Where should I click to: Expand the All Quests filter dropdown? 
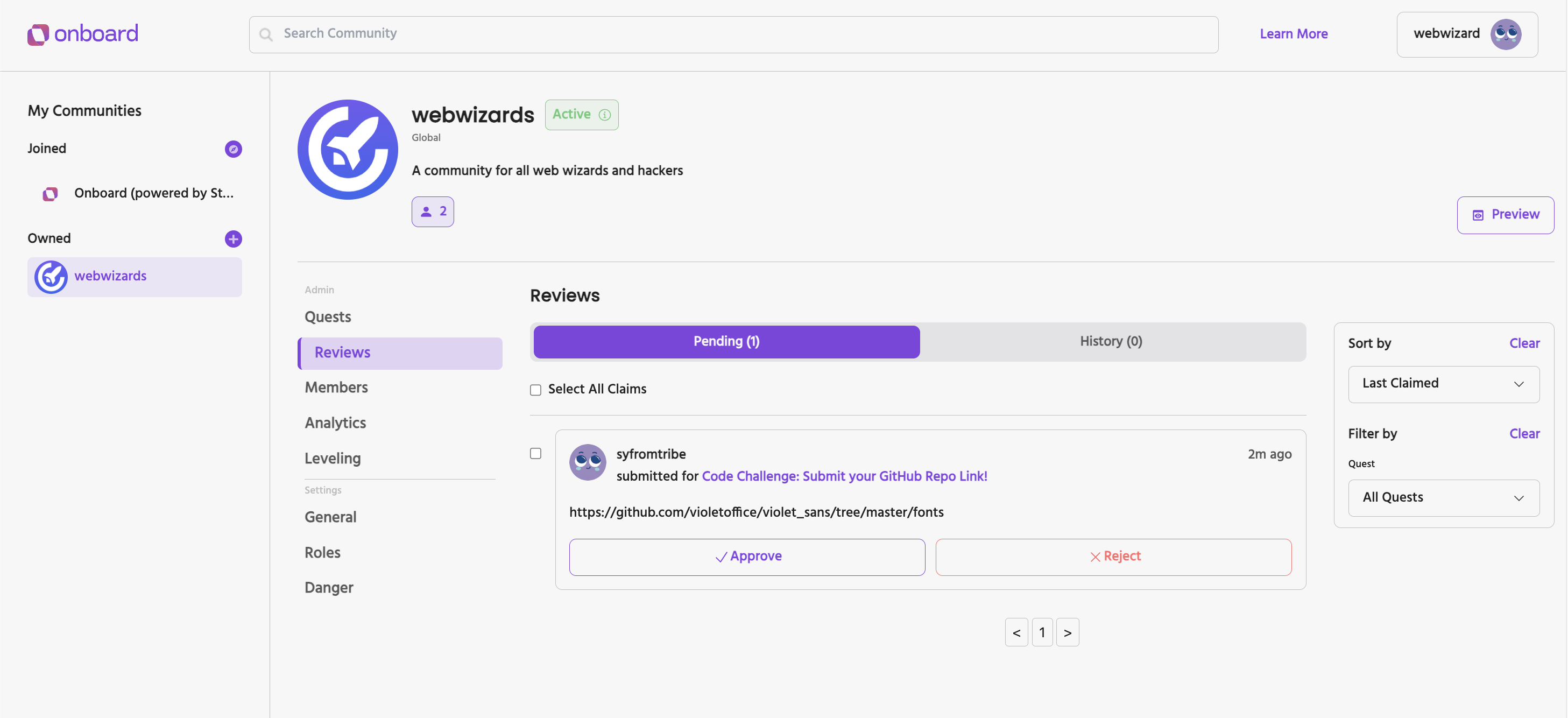(1443, 497)
